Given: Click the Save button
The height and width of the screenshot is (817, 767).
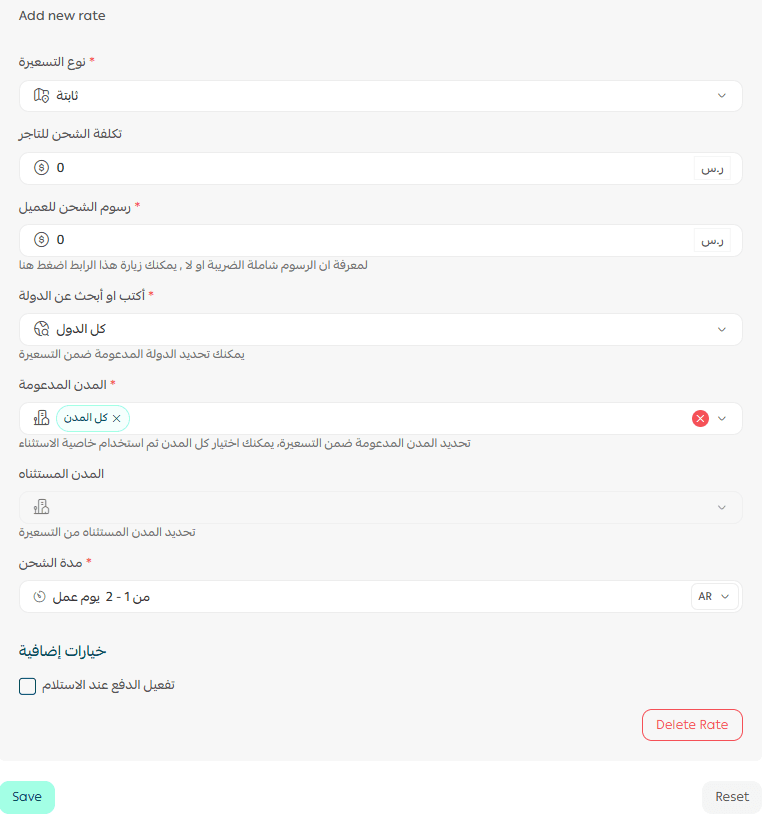Looking at the screenshot, I should click(27, 797).
